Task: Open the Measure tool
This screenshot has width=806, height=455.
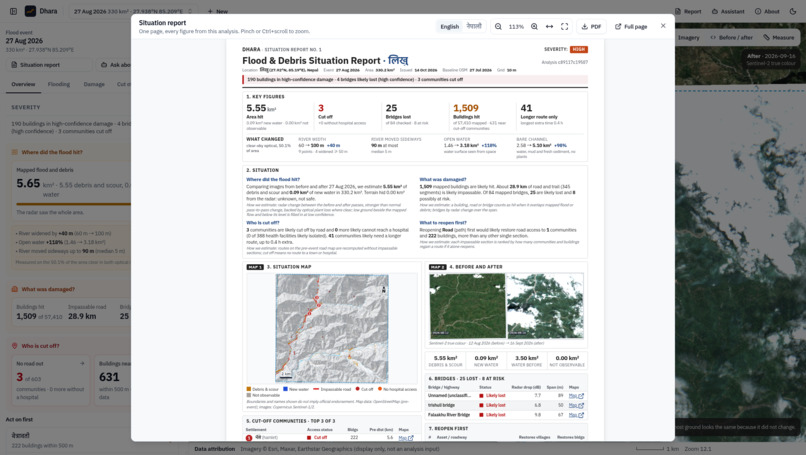Action: click(x=779, y=38)
